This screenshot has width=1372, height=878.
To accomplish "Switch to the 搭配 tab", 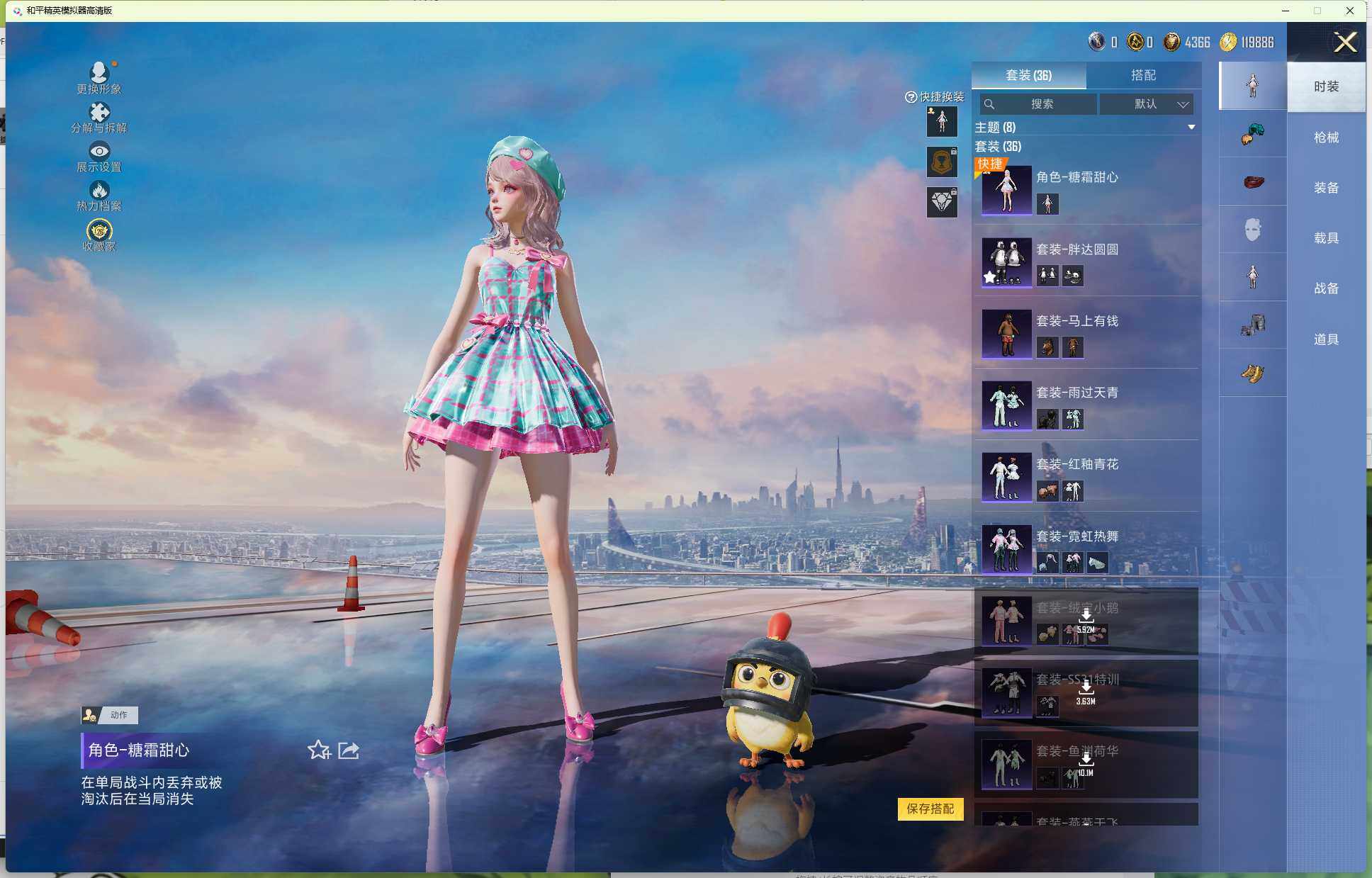I will pyautogui.click(x=1142, y=75).
